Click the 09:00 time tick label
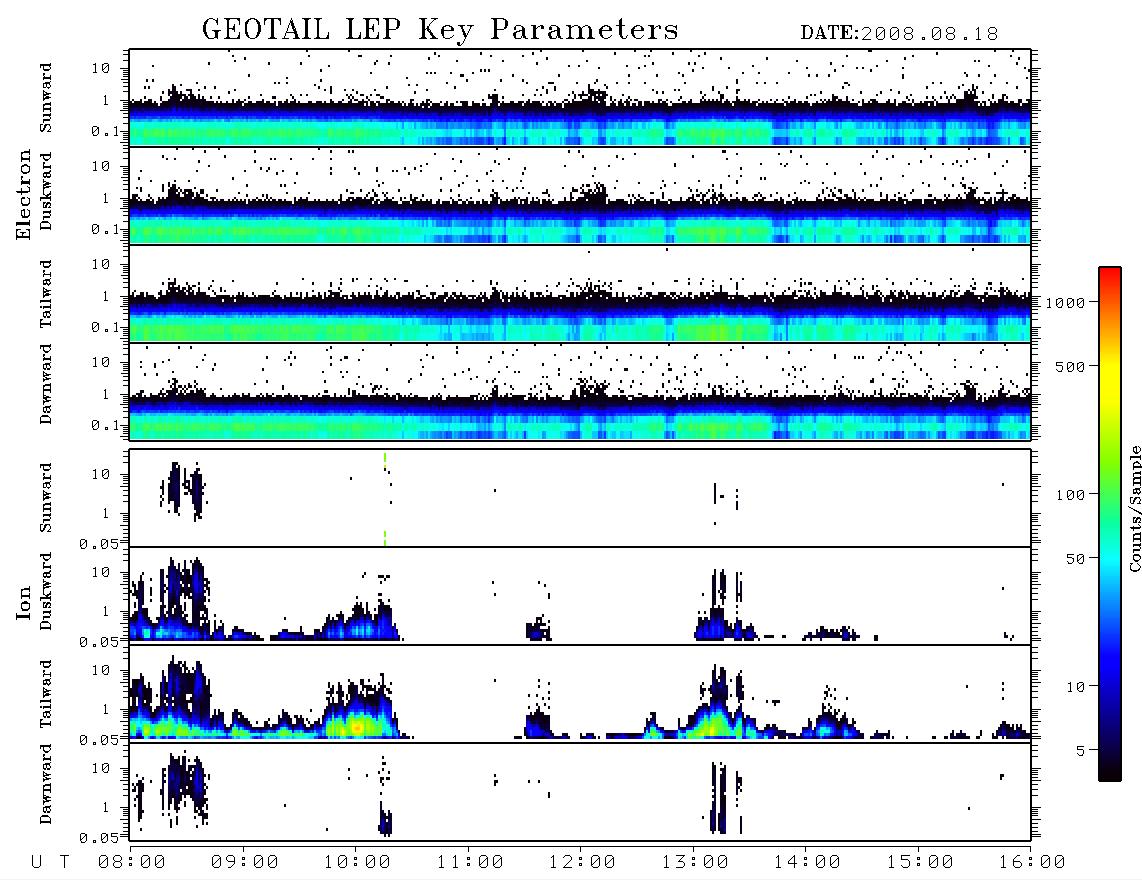The width and height of the screenshot is (1142, 880). click(x=245, y=863)
